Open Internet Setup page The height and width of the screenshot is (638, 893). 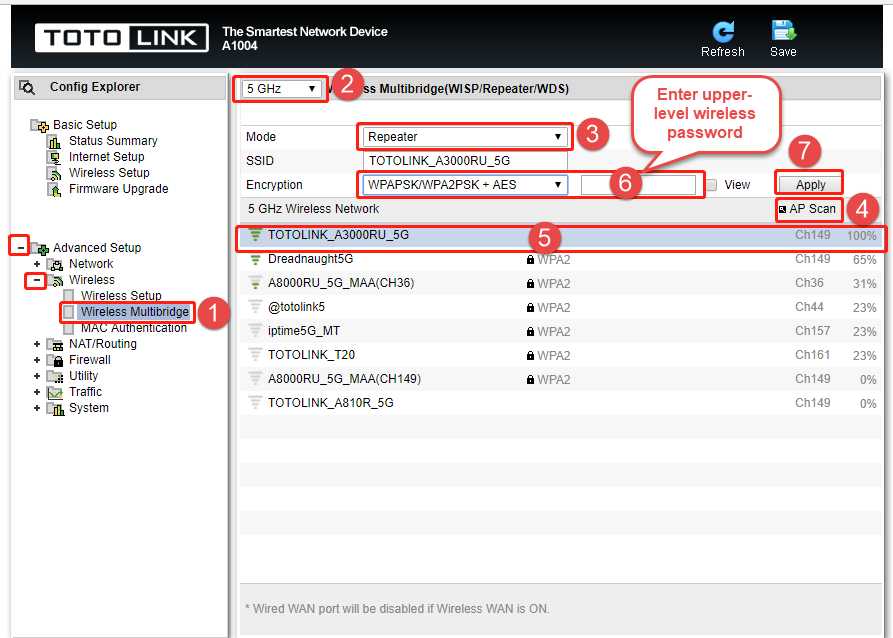106,157
